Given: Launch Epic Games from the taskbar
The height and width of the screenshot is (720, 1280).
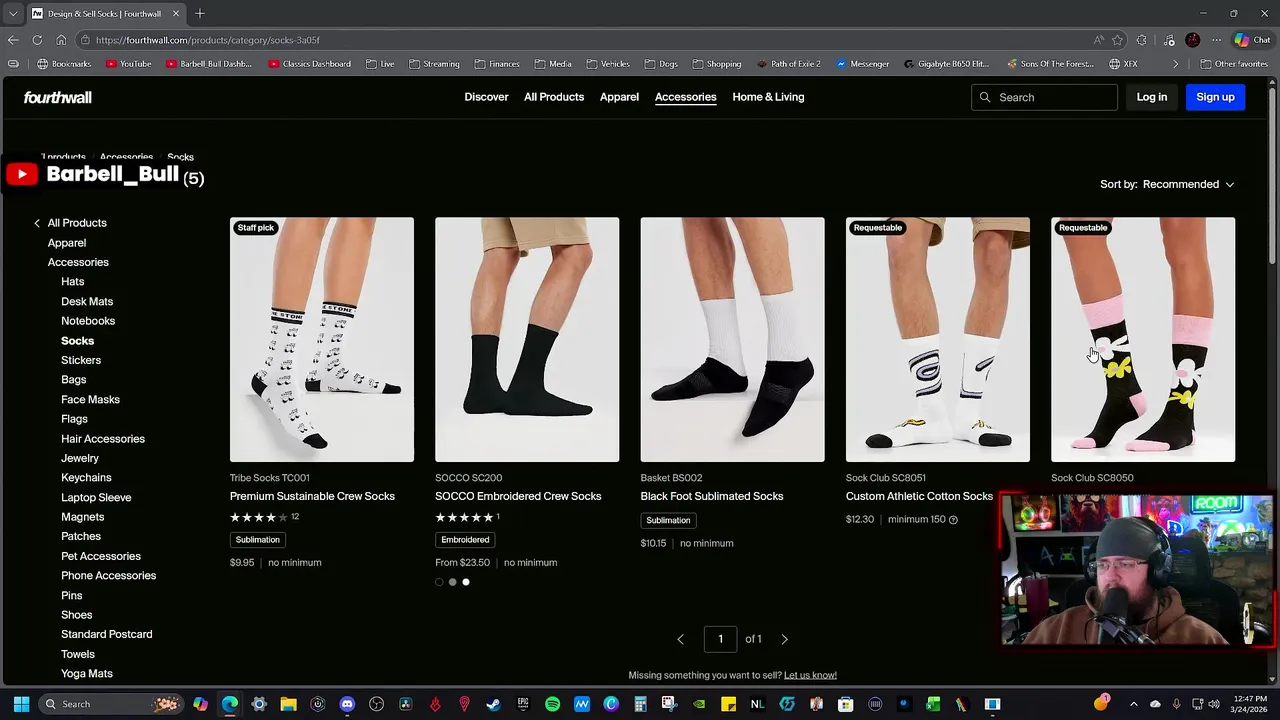Looking at the screenshot, I should tap(523, 704).
